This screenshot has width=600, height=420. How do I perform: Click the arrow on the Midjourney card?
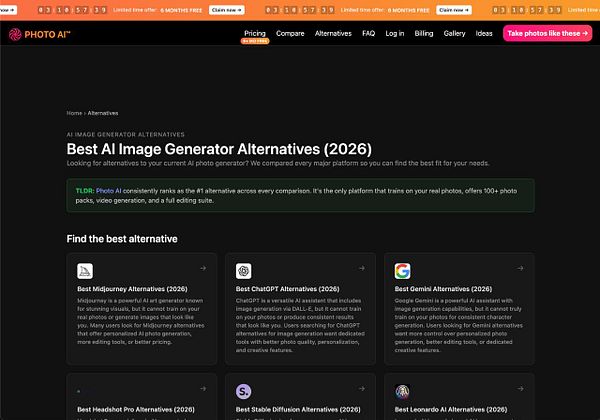point(203,268)
